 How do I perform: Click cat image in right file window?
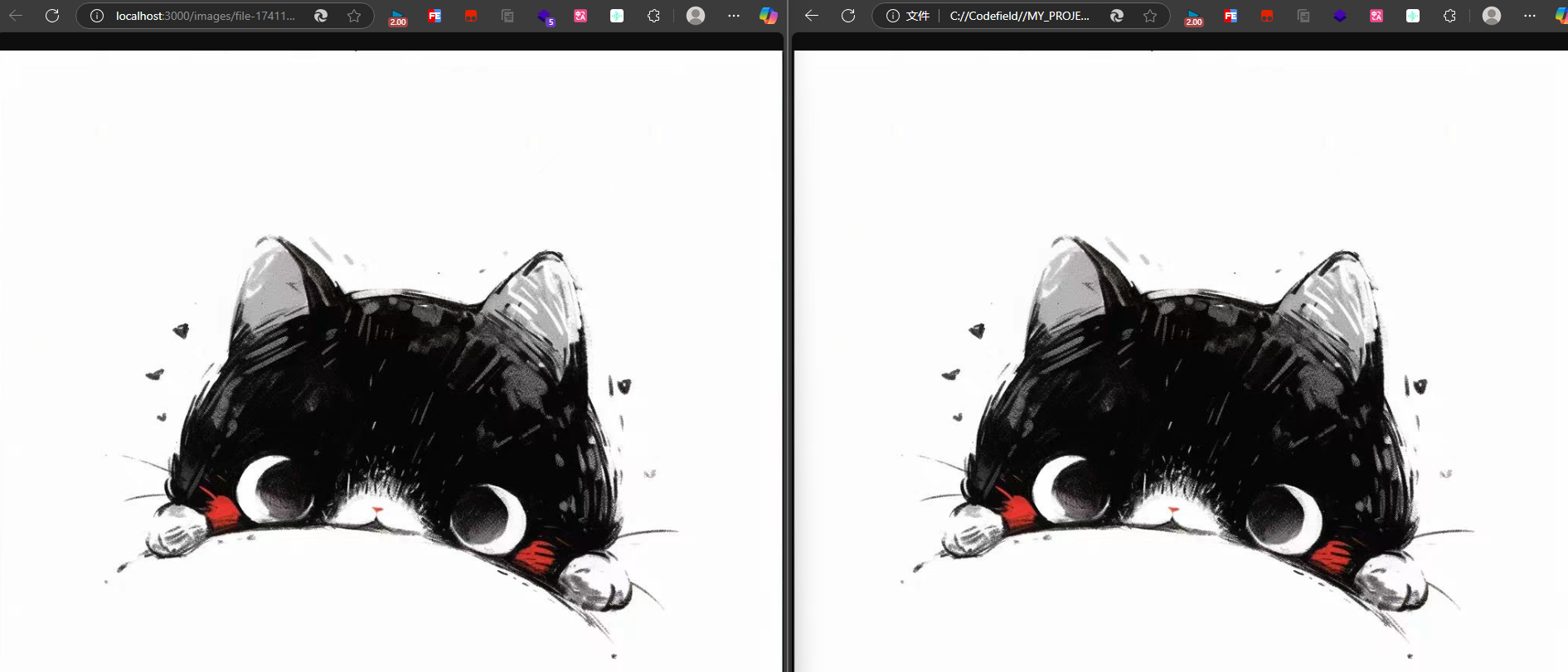(x=1182, y=360)
